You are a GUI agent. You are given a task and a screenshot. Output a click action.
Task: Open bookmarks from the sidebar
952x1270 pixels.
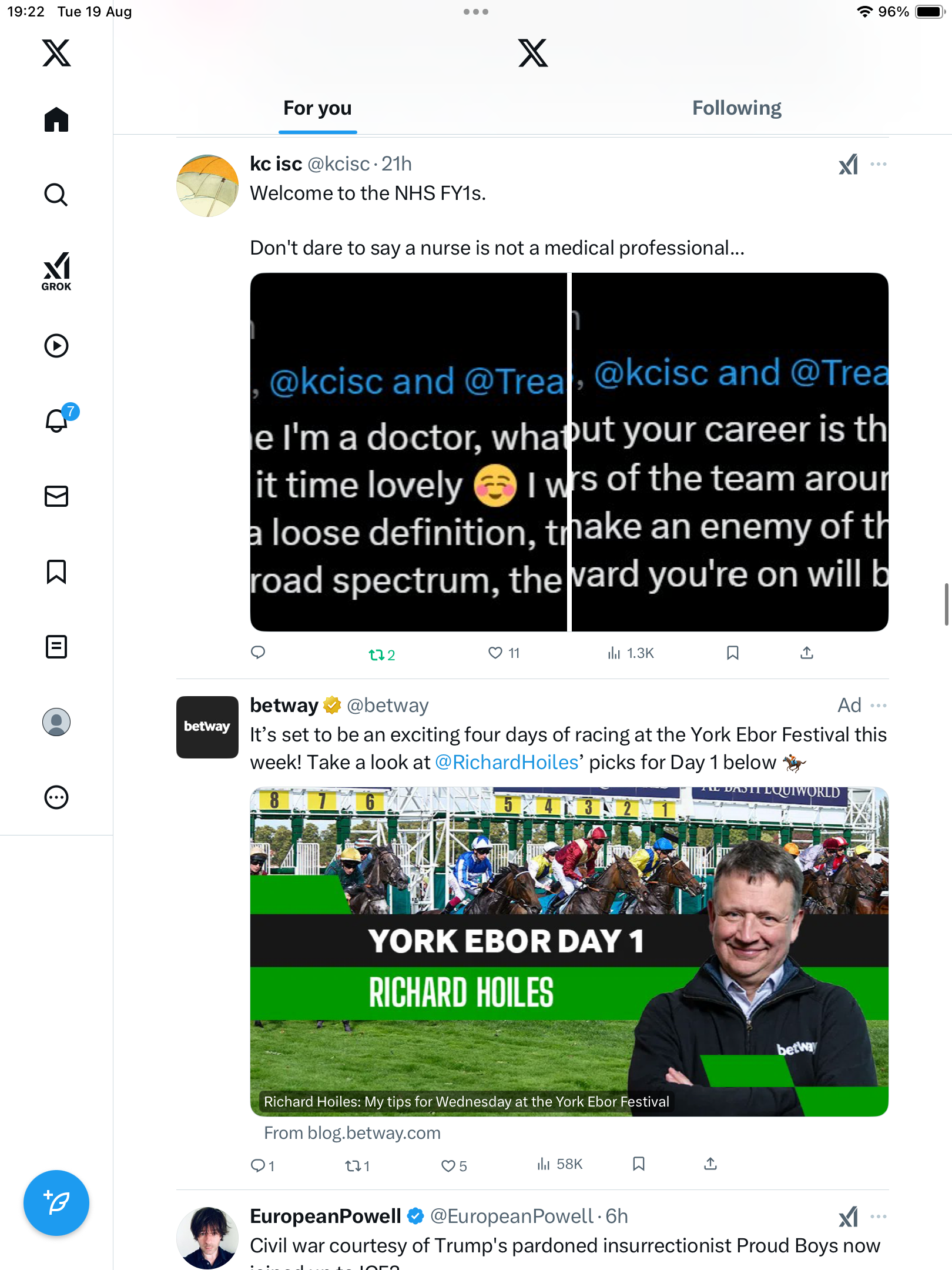coord(56,571)
